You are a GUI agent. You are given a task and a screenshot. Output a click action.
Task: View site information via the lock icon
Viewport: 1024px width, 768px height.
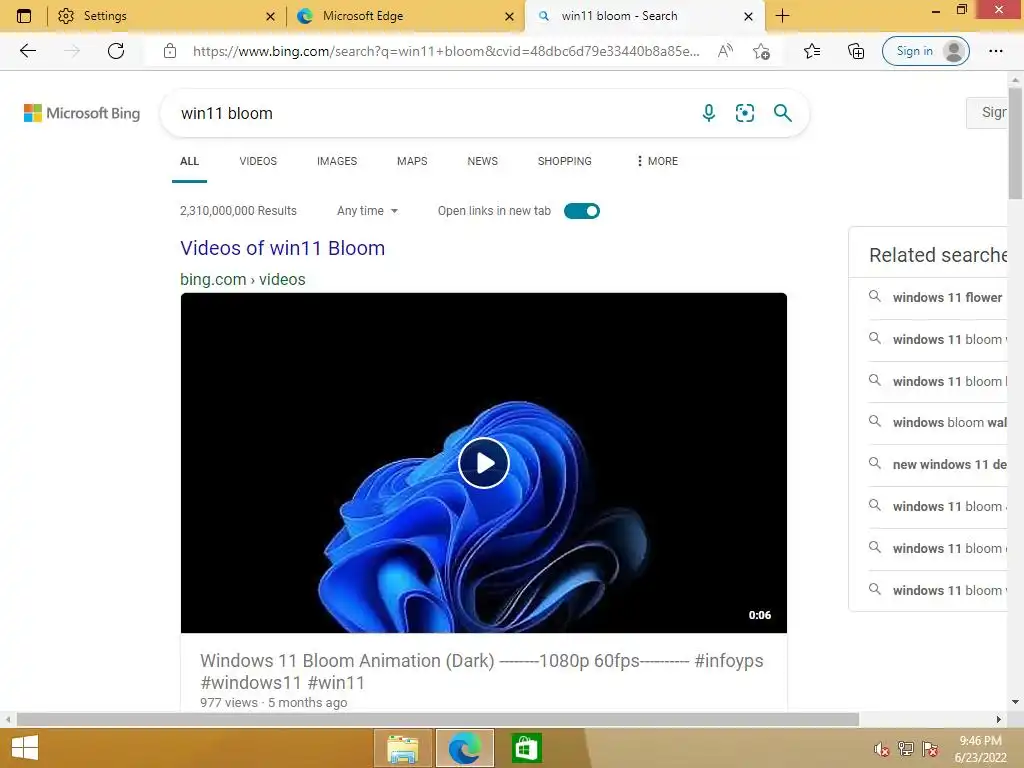click(170, 51)
